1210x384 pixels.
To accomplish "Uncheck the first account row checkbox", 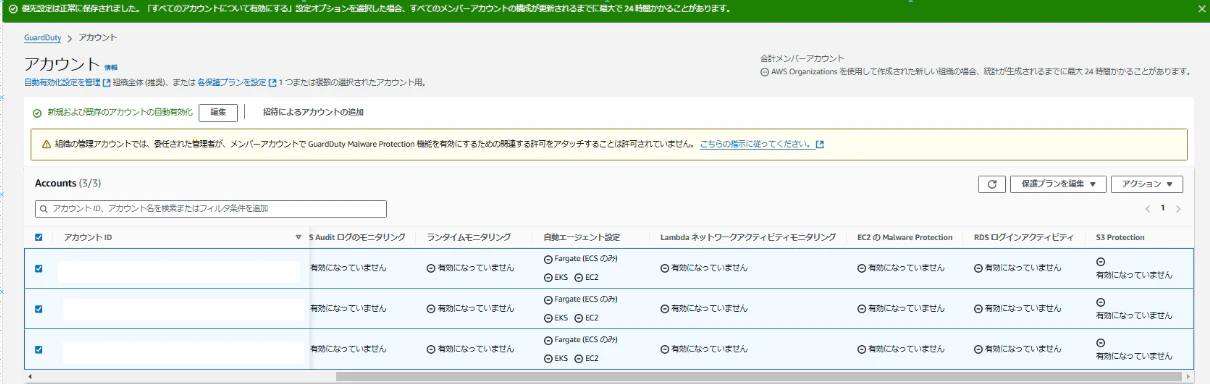I will tap(39, 268).
